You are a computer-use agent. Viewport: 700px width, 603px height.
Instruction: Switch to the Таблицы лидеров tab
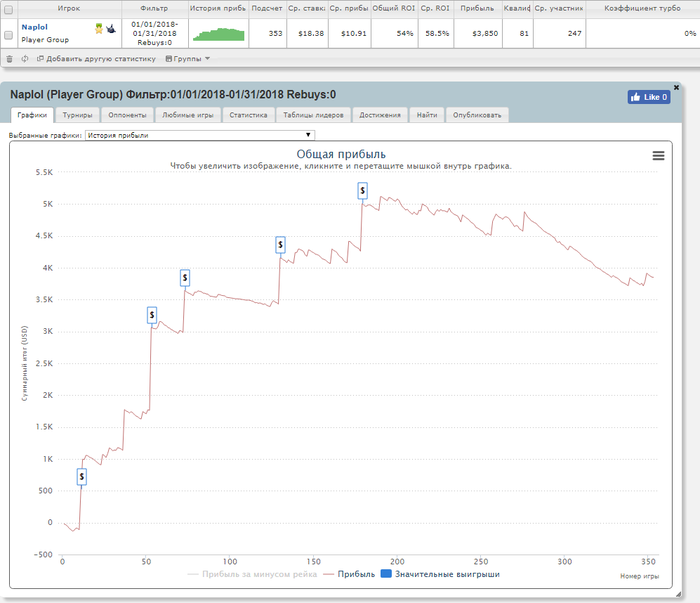coord(313,115)
